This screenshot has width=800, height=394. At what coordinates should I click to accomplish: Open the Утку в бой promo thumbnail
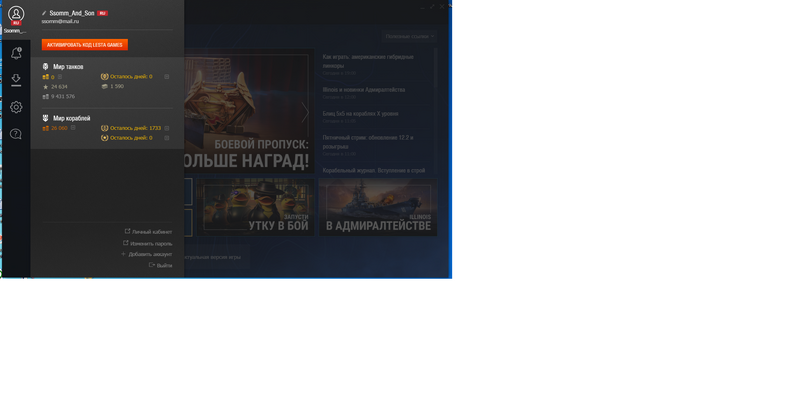255,207
